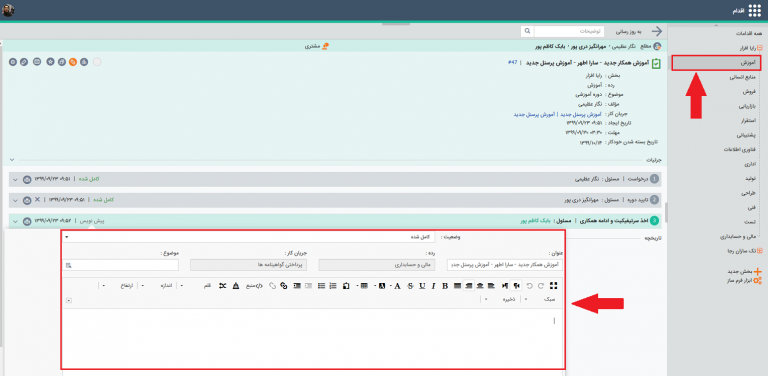Click the search magnifier button
This screenshot has width=768, height=376.
point(527,31)
